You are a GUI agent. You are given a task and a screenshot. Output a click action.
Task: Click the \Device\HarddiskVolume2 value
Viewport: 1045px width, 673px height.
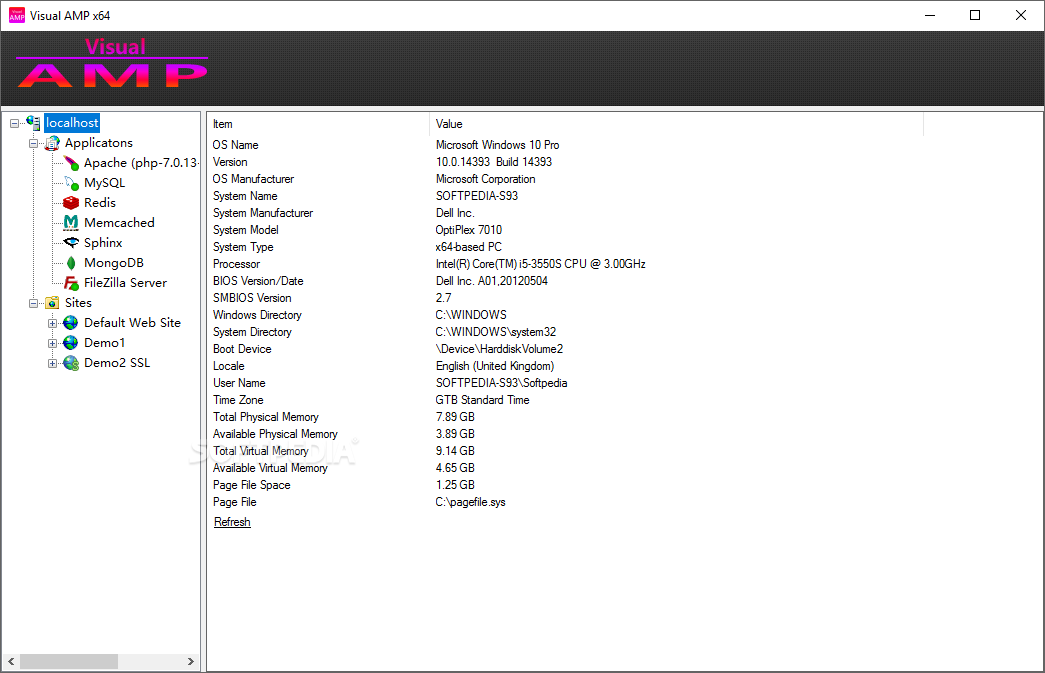point(499,348)
